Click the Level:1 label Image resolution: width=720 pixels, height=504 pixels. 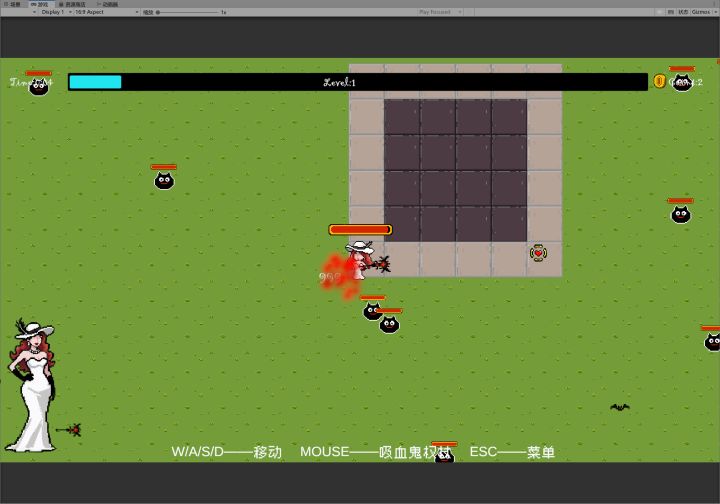(x=339, y=83)
